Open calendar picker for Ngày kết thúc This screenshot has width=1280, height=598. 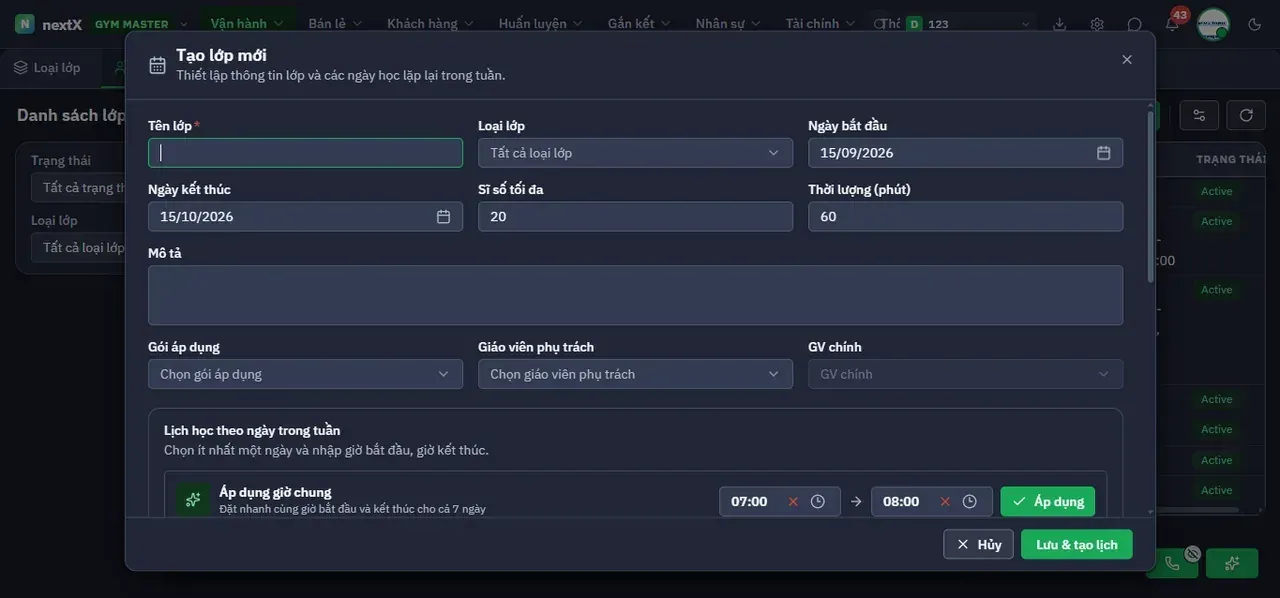point(444,217)
